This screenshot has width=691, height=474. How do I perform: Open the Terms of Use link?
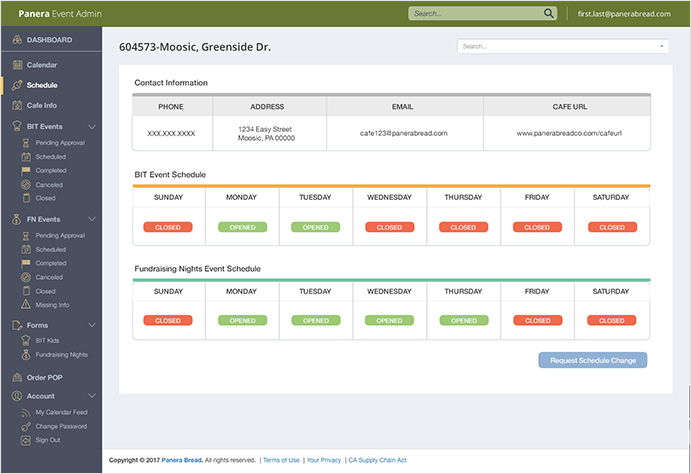pyautogui.click(x=281, y=460)
